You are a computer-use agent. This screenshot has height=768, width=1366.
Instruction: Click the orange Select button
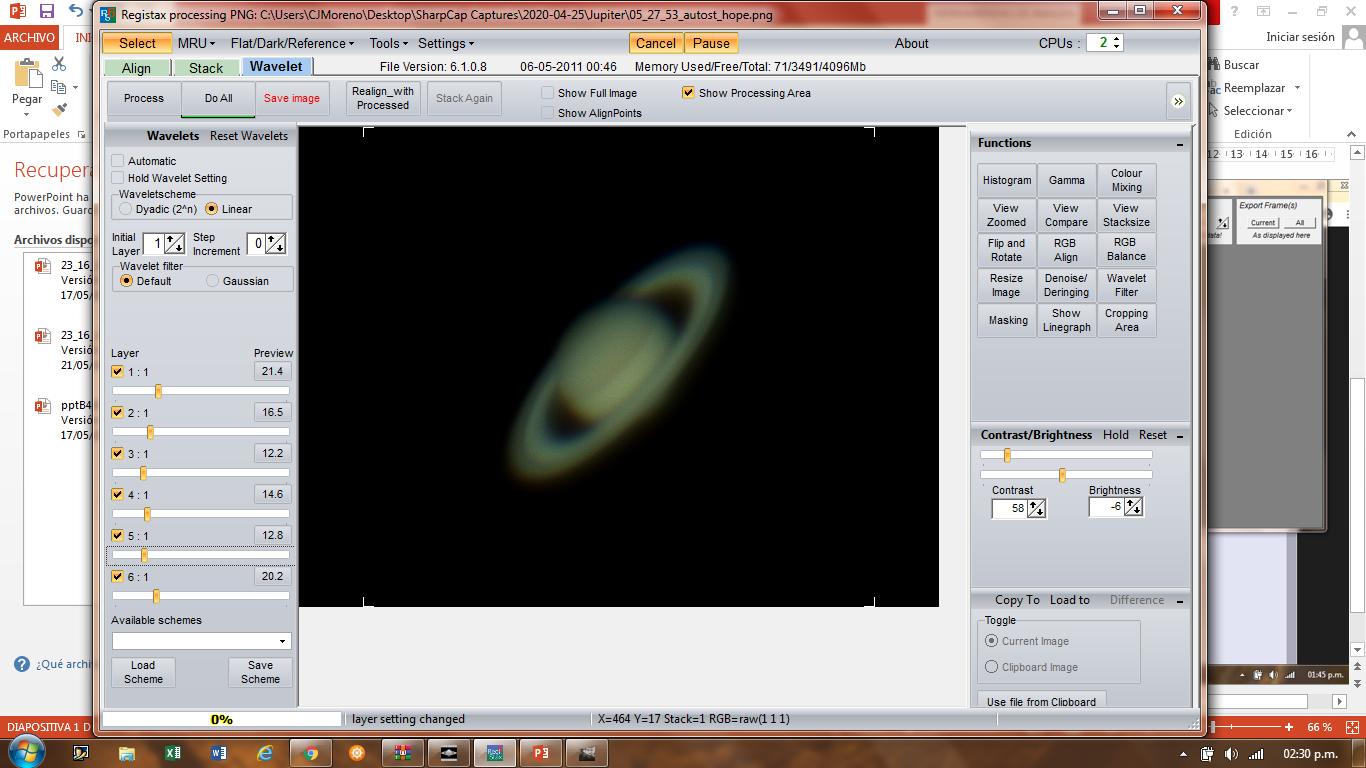[137, 43]
